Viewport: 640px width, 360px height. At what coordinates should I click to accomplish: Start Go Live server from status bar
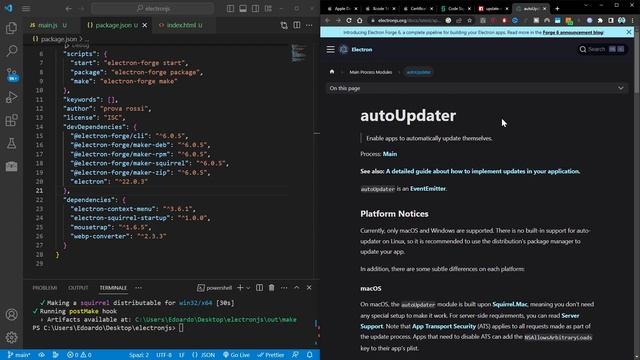coord(236,355)
